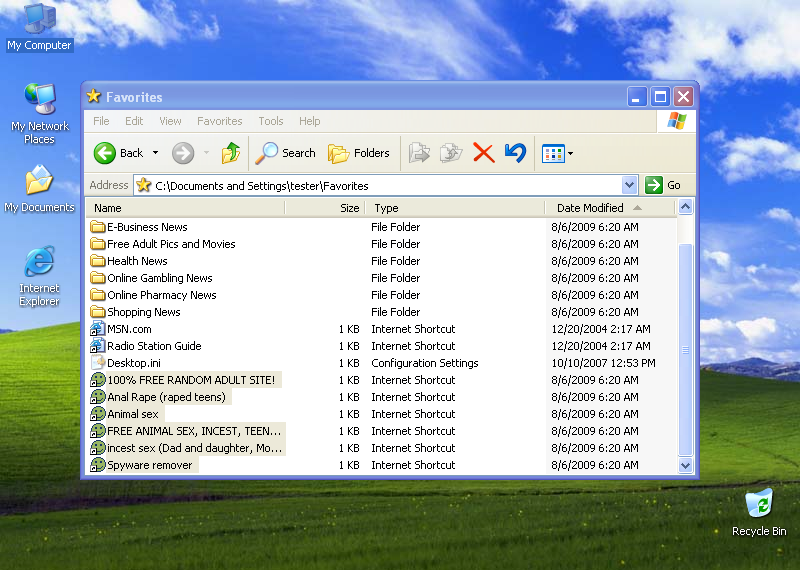Select the My Computer desktop icon

pos(39,27)
